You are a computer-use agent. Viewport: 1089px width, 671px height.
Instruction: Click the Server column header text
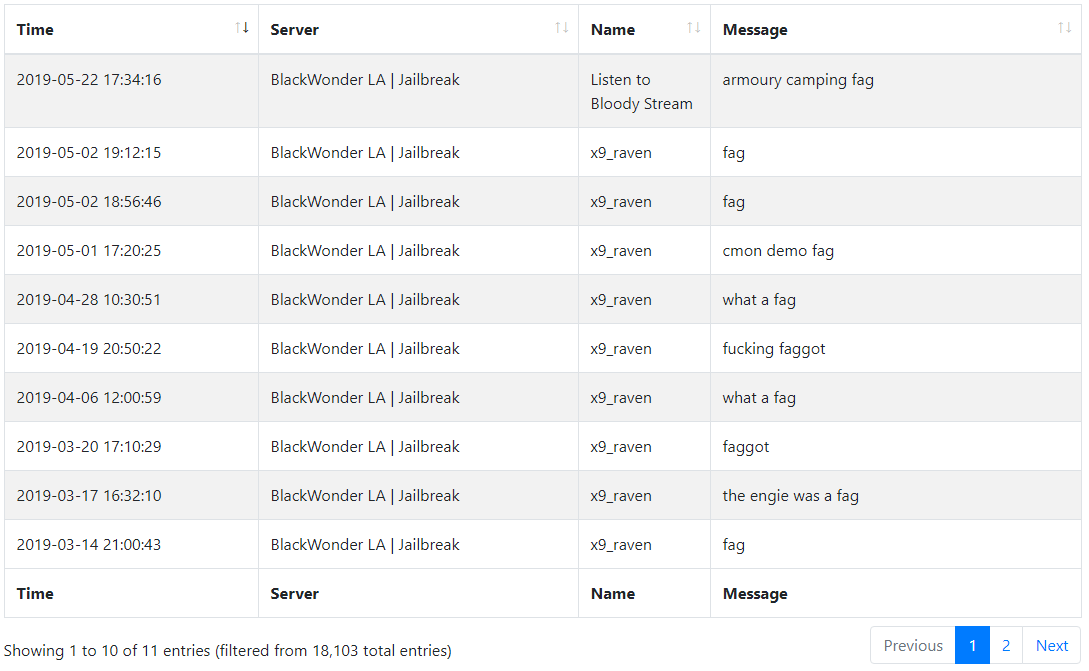(x=294, y=30)
